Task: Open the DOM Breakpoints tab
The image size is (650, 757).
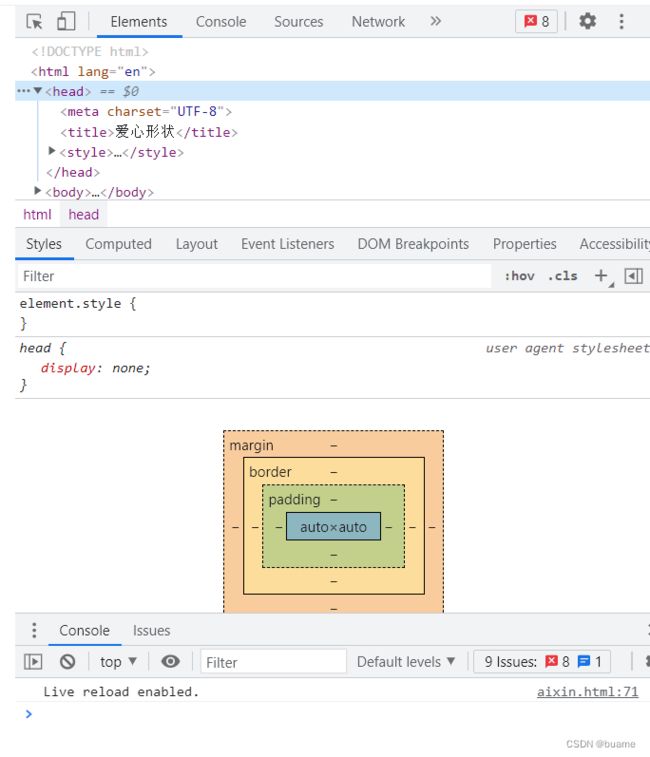Action: pyautogui.click(x=413, y=244)
